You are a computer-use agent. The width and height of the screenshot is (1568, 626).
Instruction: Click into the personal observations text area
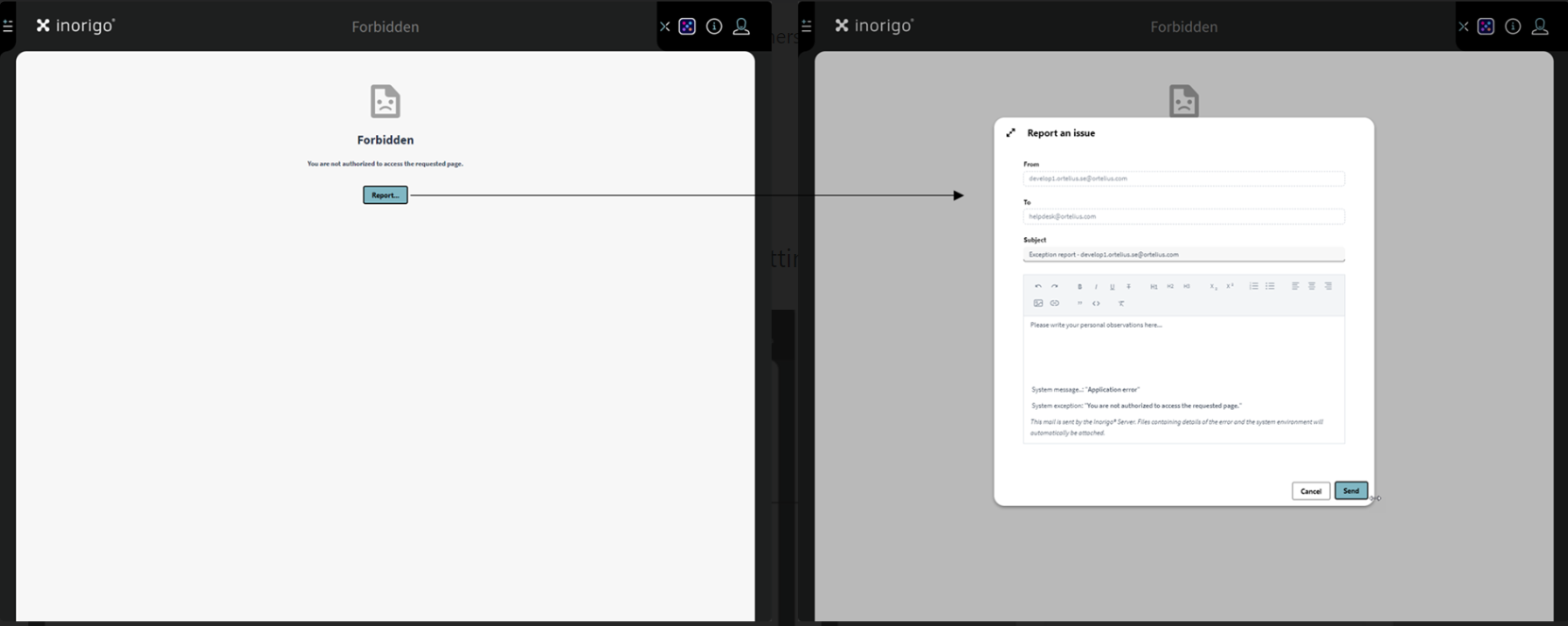(x=1183, y=347)
